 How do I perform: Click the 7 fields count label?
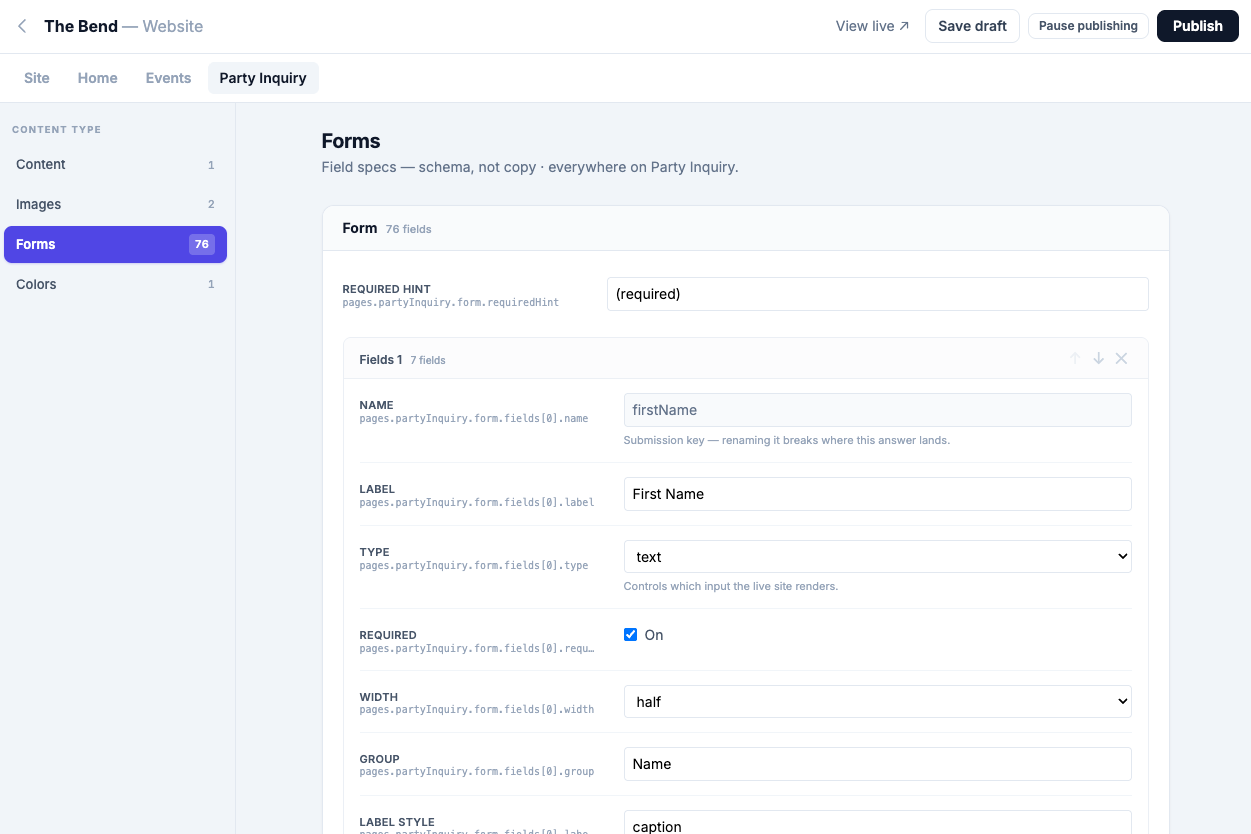coord(428,360)
